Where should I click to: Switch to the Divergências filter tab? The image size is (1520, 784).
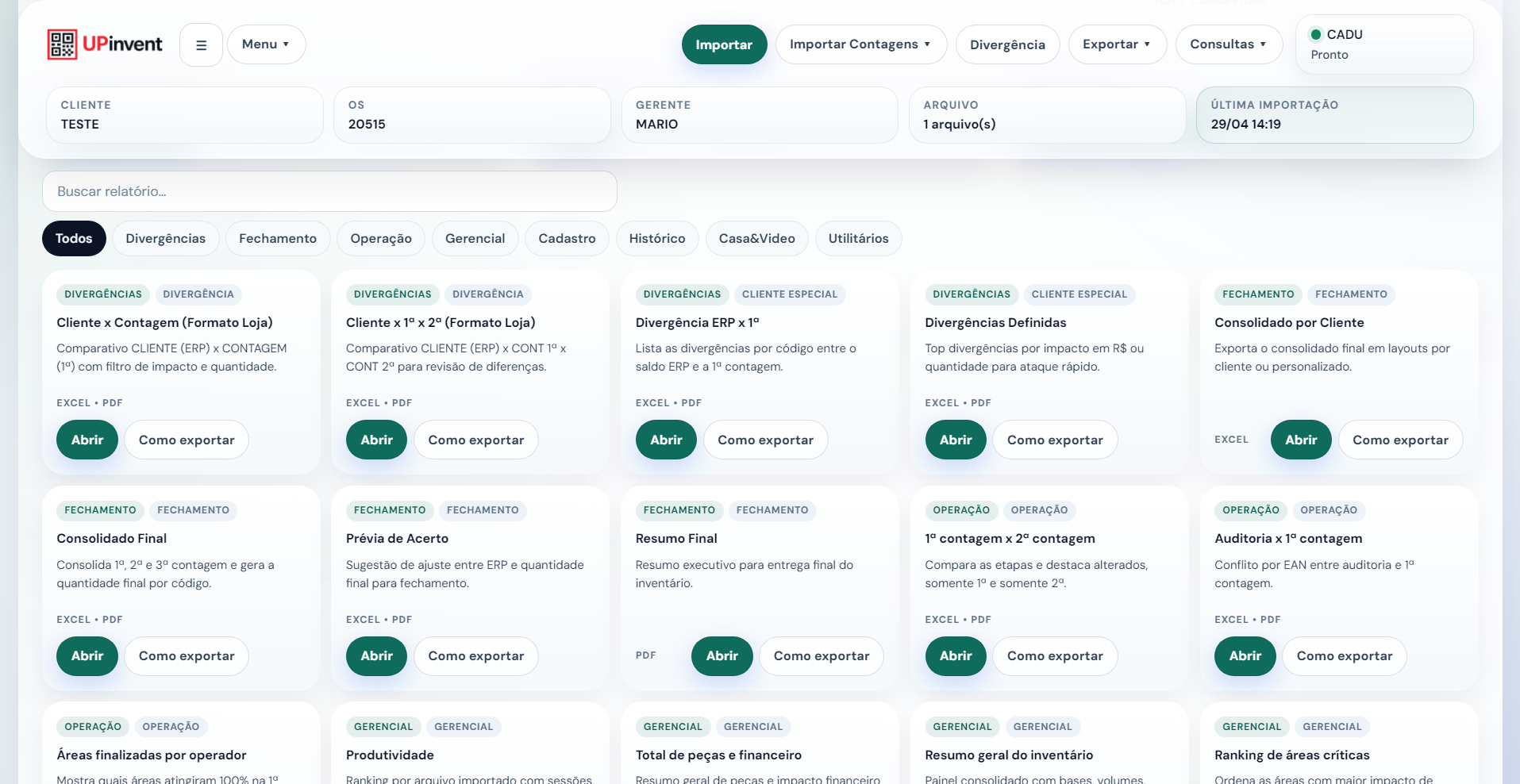click(166, 238)
